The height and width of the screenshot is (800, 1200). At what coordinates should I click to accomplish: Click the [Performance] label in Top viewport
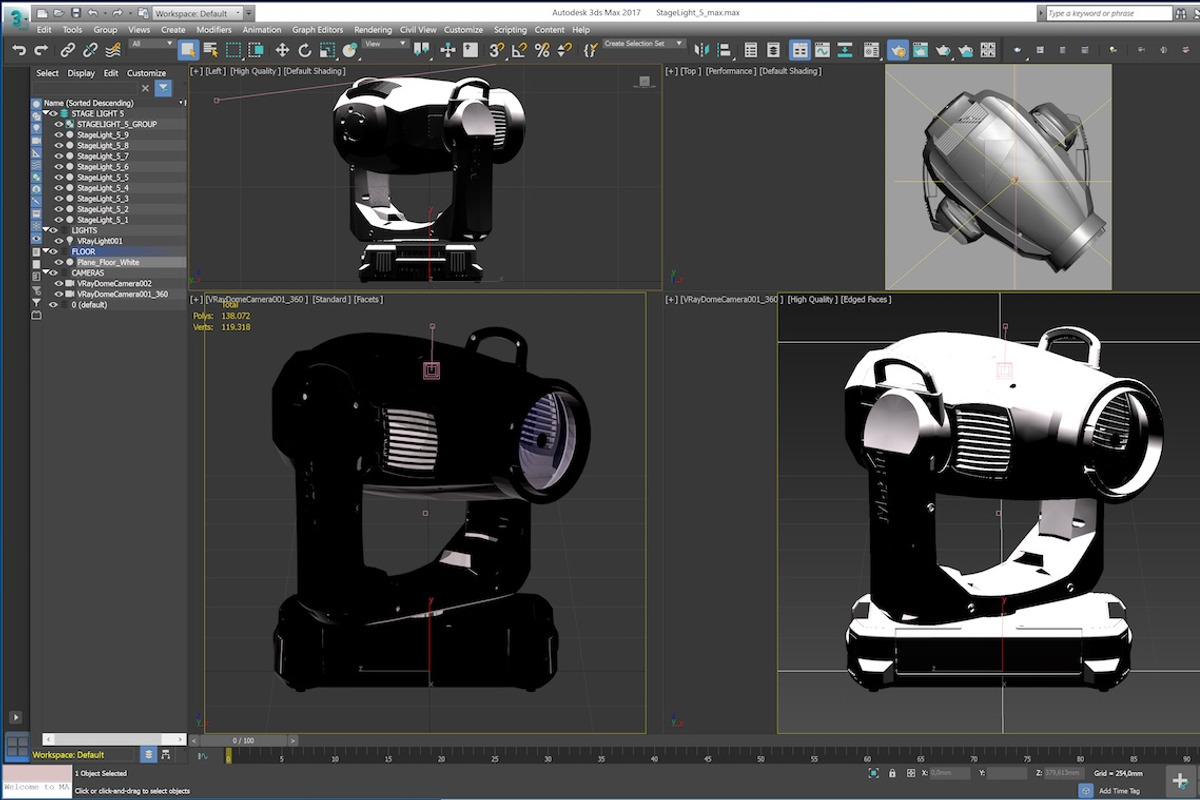[730, 71]
